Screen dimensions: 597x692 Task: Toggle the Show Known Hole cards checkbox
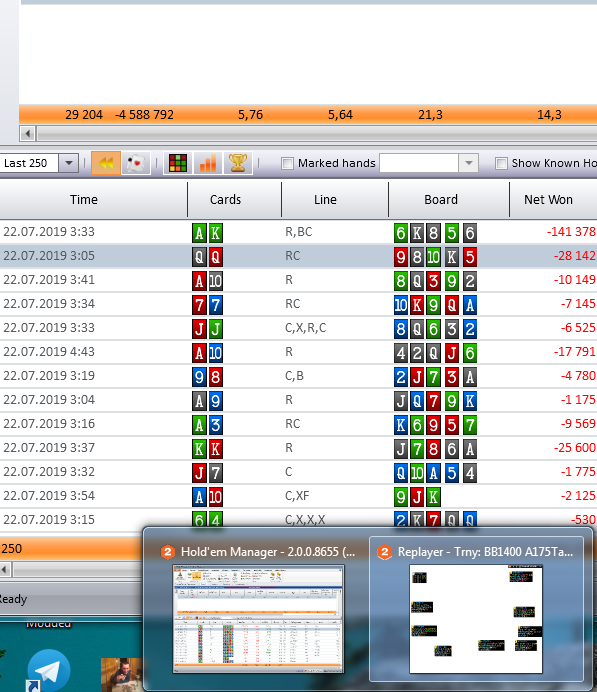click(501, 163)
